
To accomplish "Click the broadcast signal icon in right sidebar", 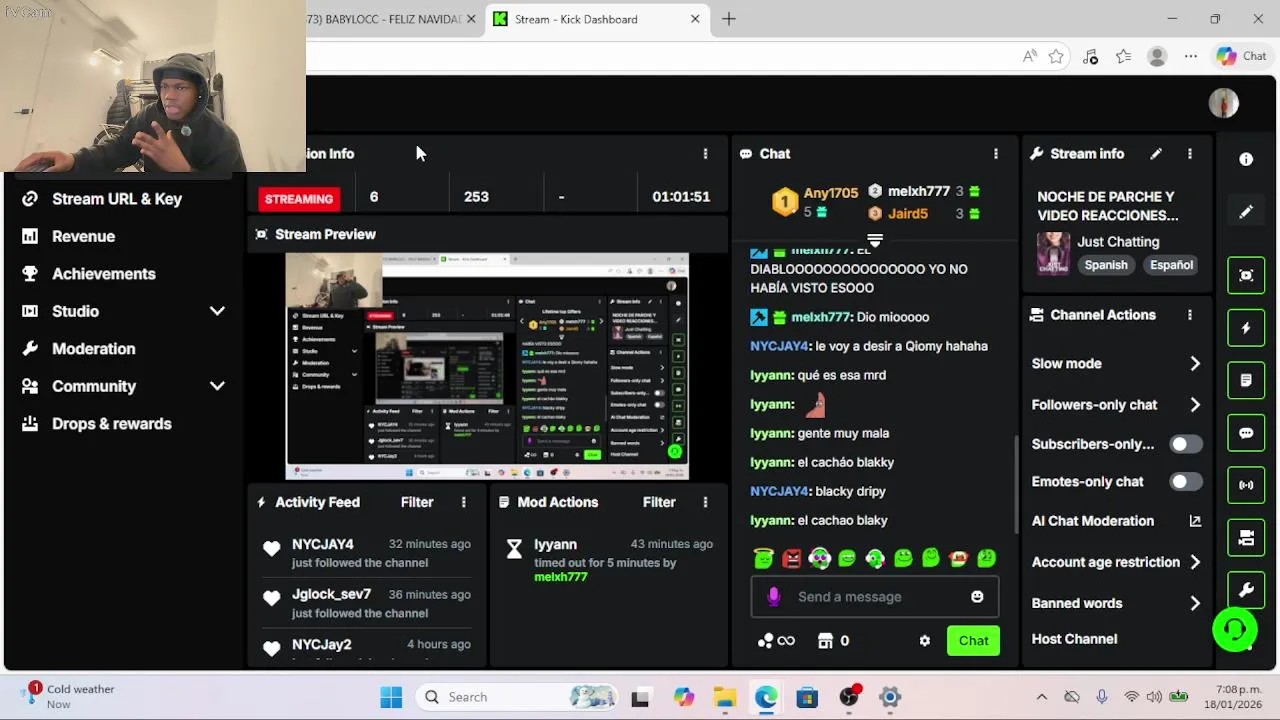I will pos(1246,485).
